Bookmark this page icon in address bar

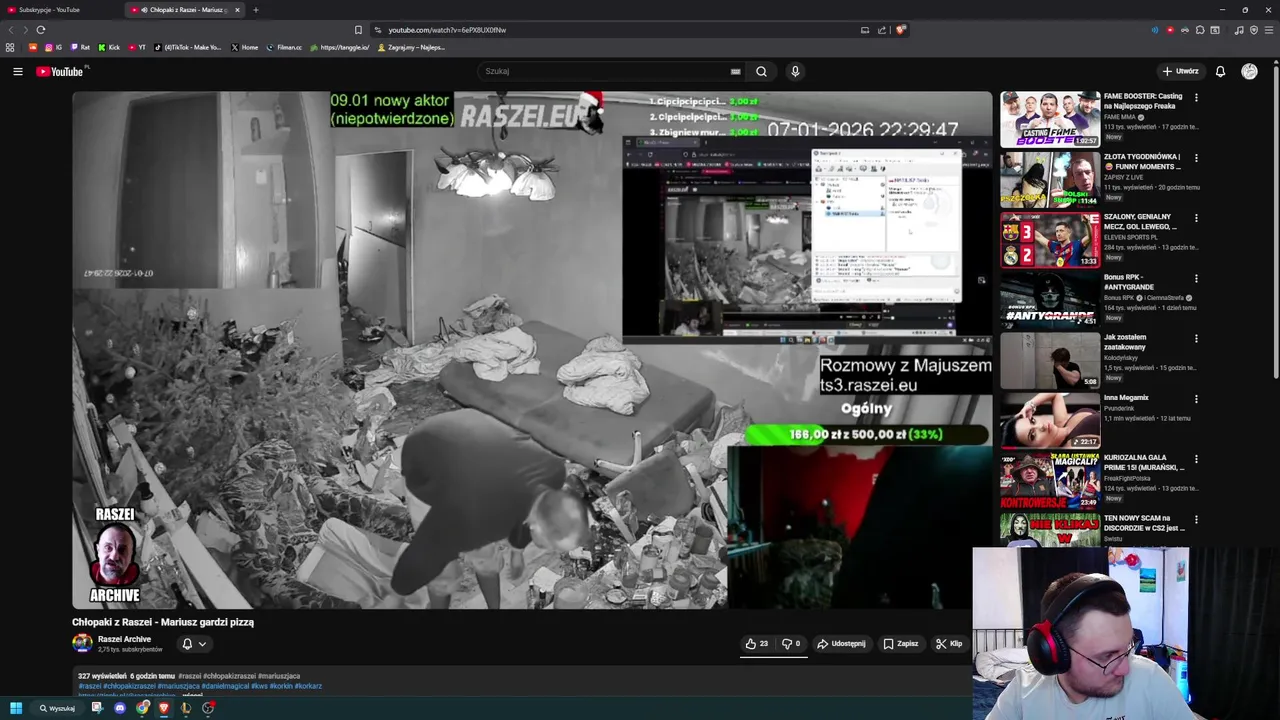coord(358,30)
